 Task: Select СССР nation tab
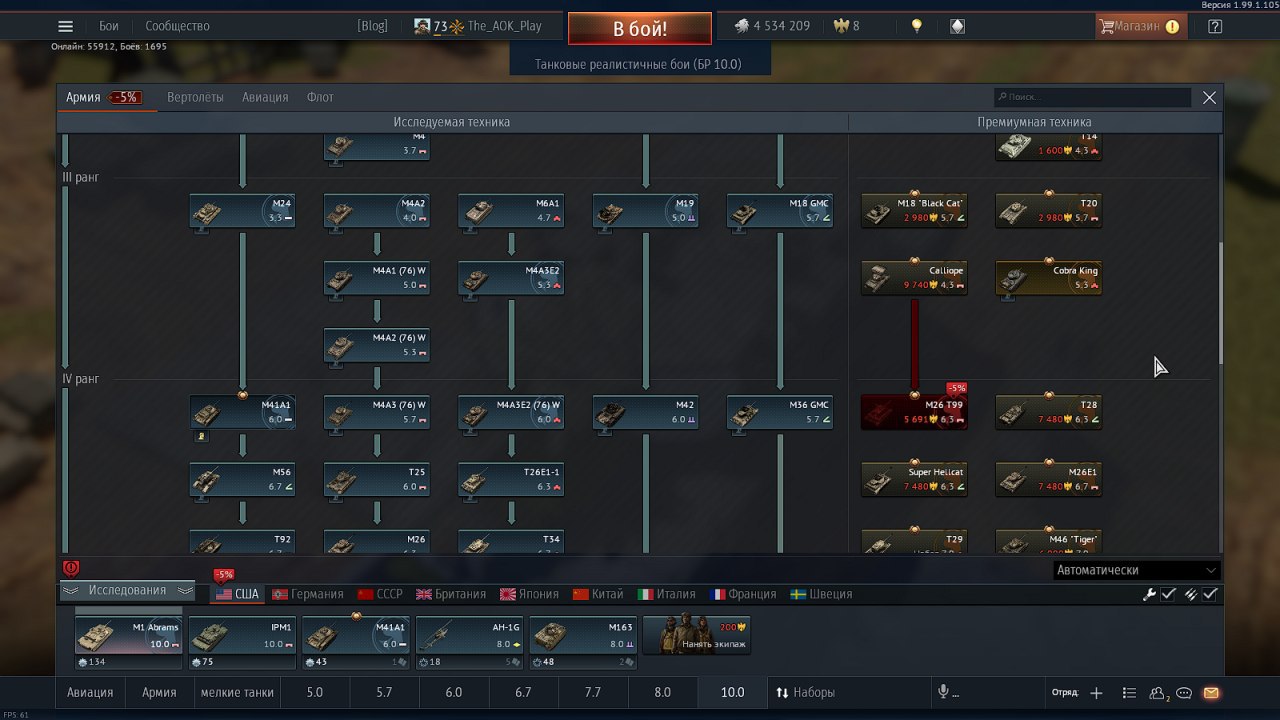click(x=379, y=594)
